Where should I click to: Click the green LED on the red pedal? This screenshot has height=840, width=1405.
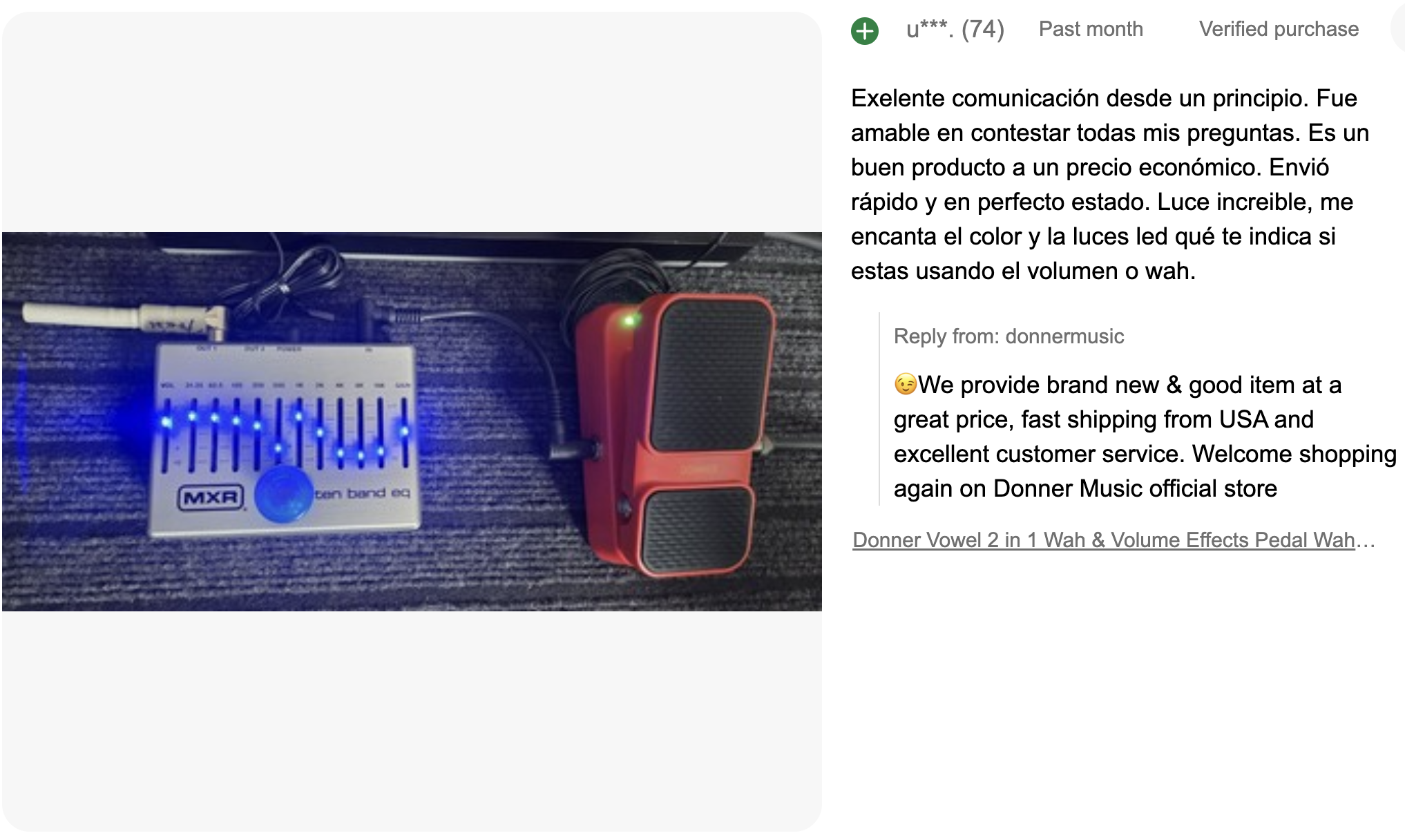click(629, 320)
